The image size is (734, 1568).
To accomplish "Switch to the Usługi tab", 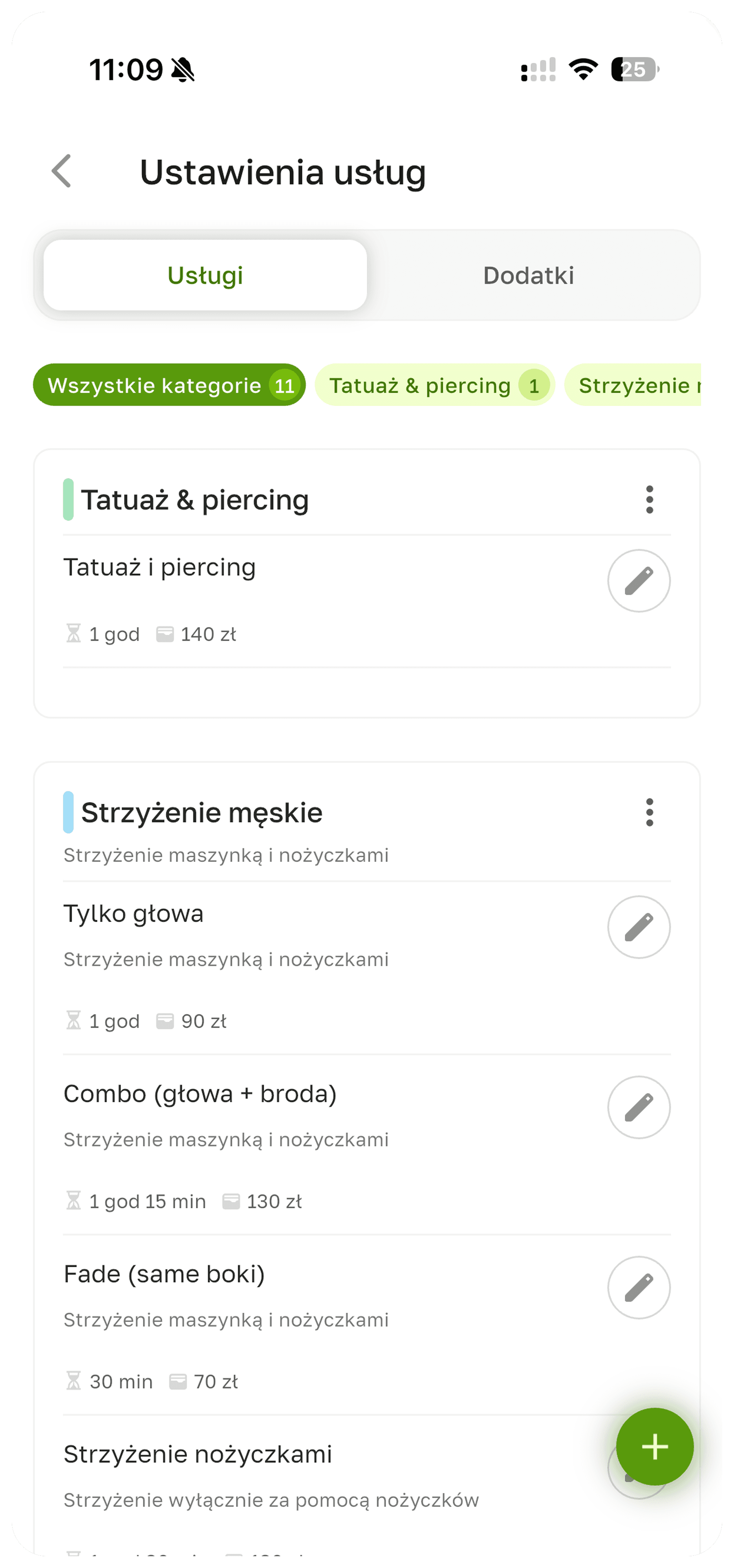I will [x=205, y=275].
